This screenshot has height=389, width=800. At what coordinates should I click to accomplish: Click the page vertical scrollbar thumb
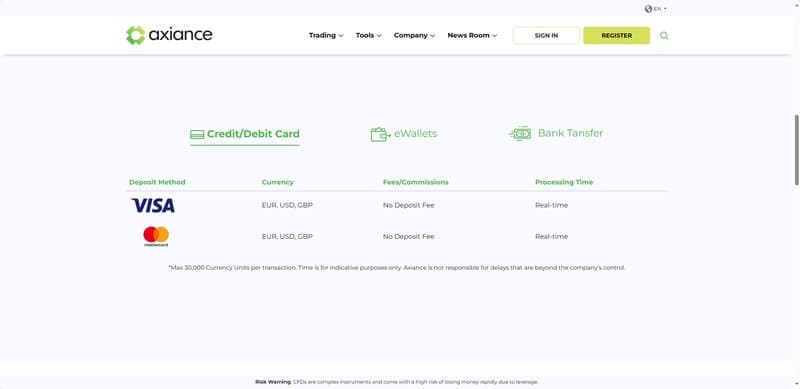pos(796,150)
